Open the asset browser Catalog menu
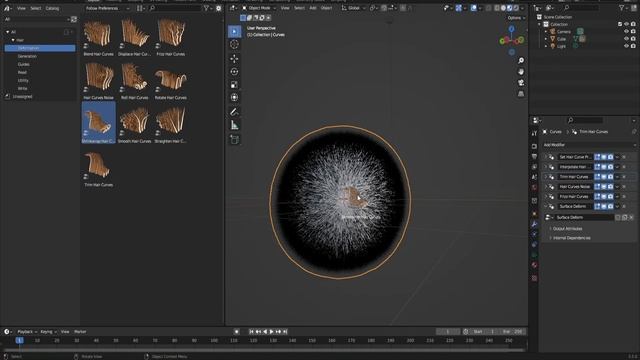Screen dimensions: 640x360 (52, 8)
